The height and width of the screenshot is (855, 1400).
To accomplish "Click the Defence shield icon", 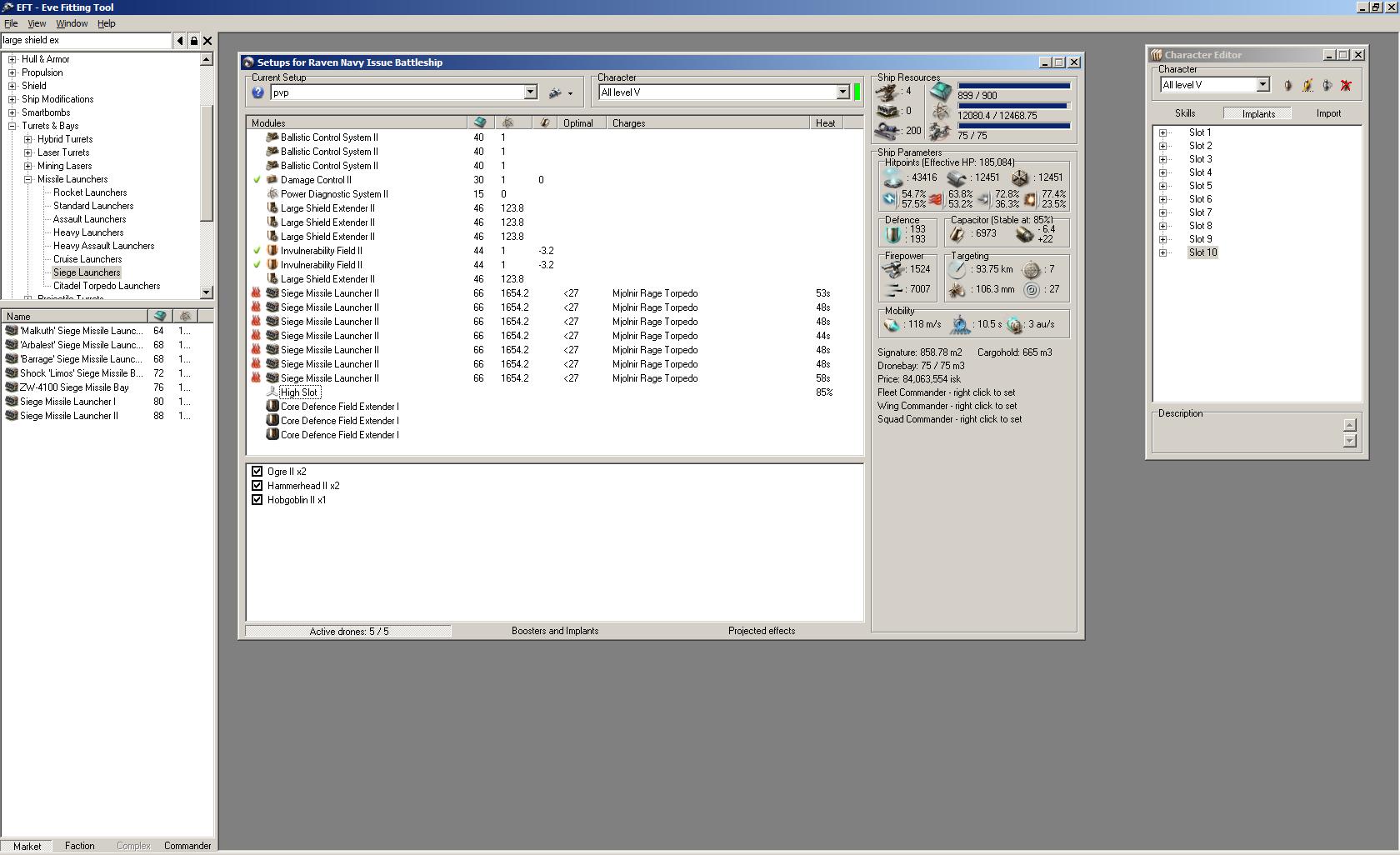I will [893, 234].
